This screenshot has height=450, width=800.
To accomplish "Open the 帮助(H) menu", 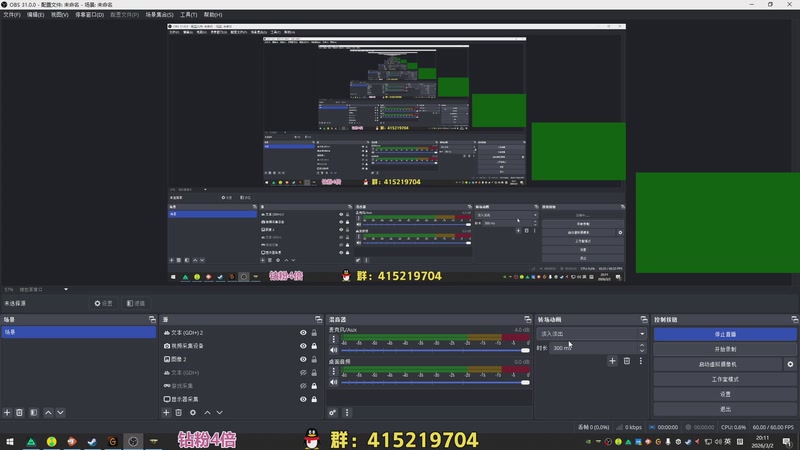I will 213,15.
